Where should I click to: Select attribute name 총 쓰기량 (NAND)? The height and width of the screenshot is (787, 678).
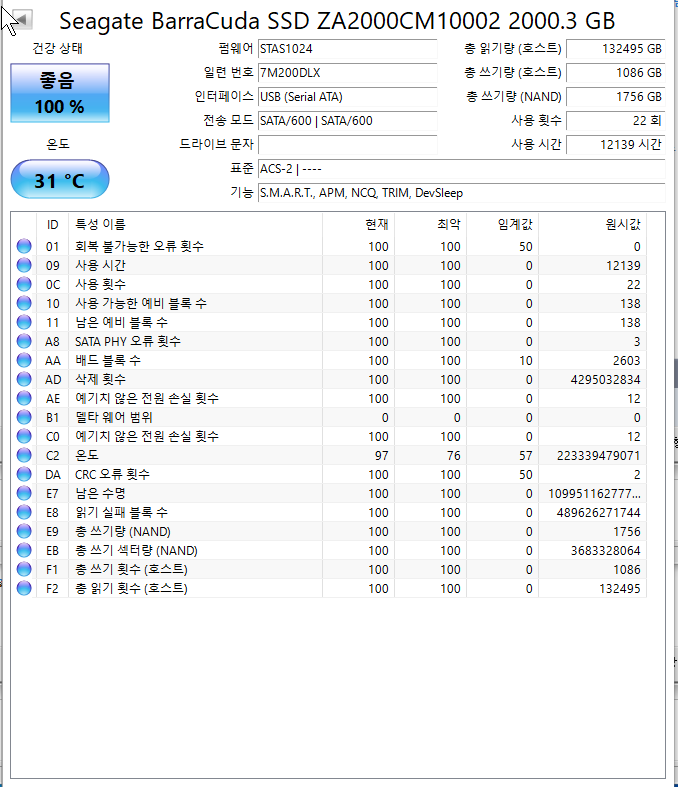tap(123, 532)
